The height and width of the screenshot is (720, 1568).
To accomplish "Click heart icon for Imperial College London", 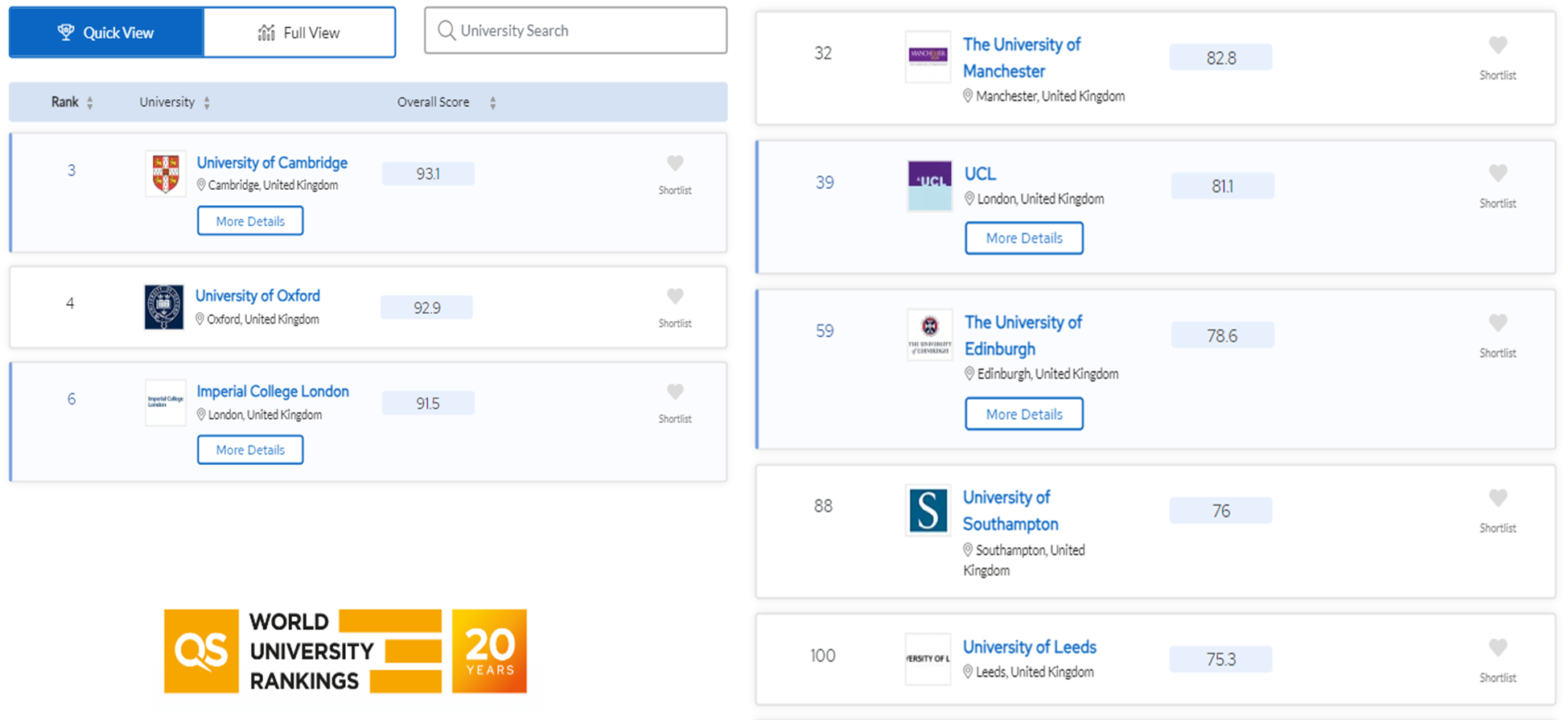I will click(675, 392).
